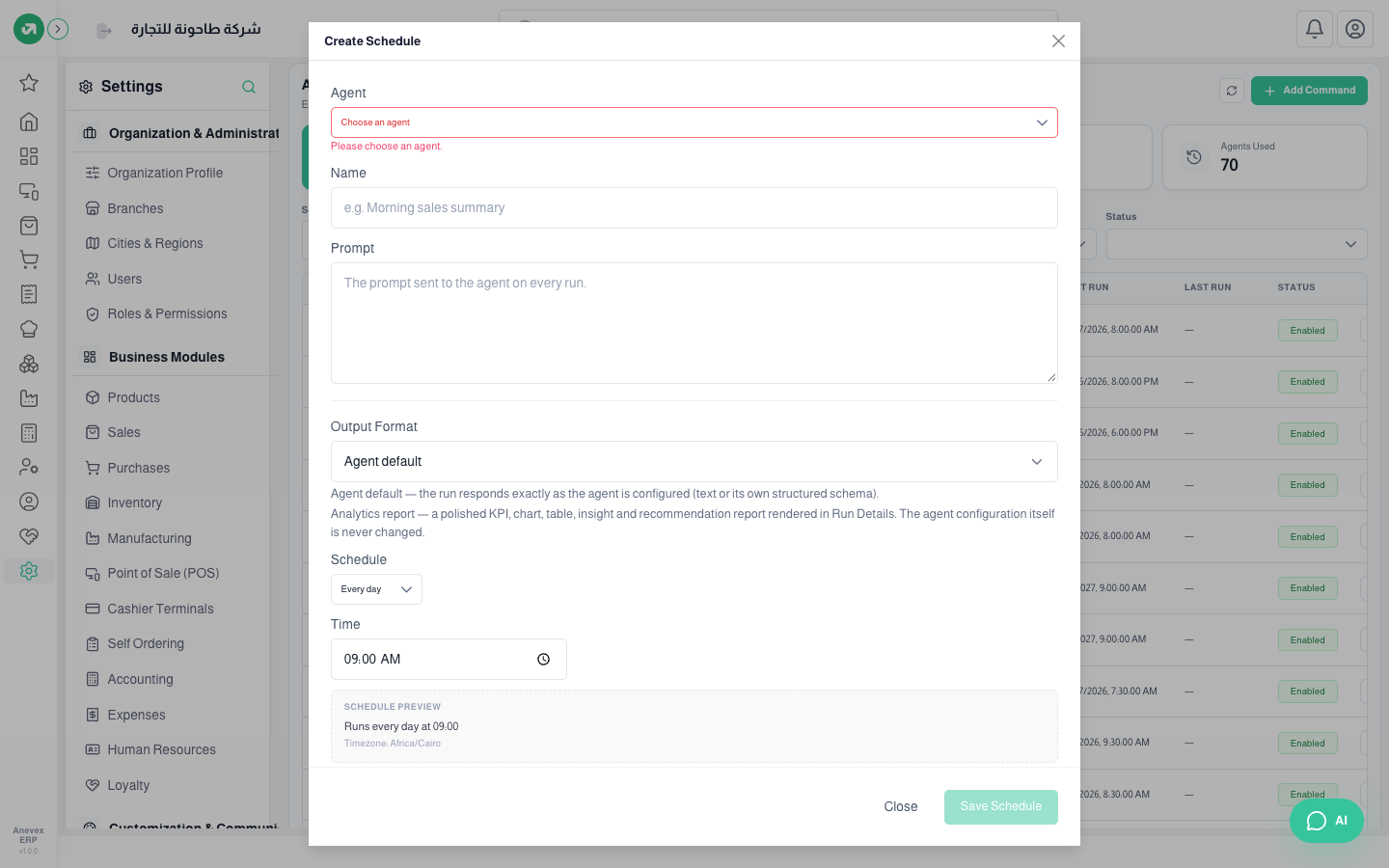The height and width of the screenshot is (868, 1389).
Task: Go to the home icon in left rail
Action: [x=29, y=122]
